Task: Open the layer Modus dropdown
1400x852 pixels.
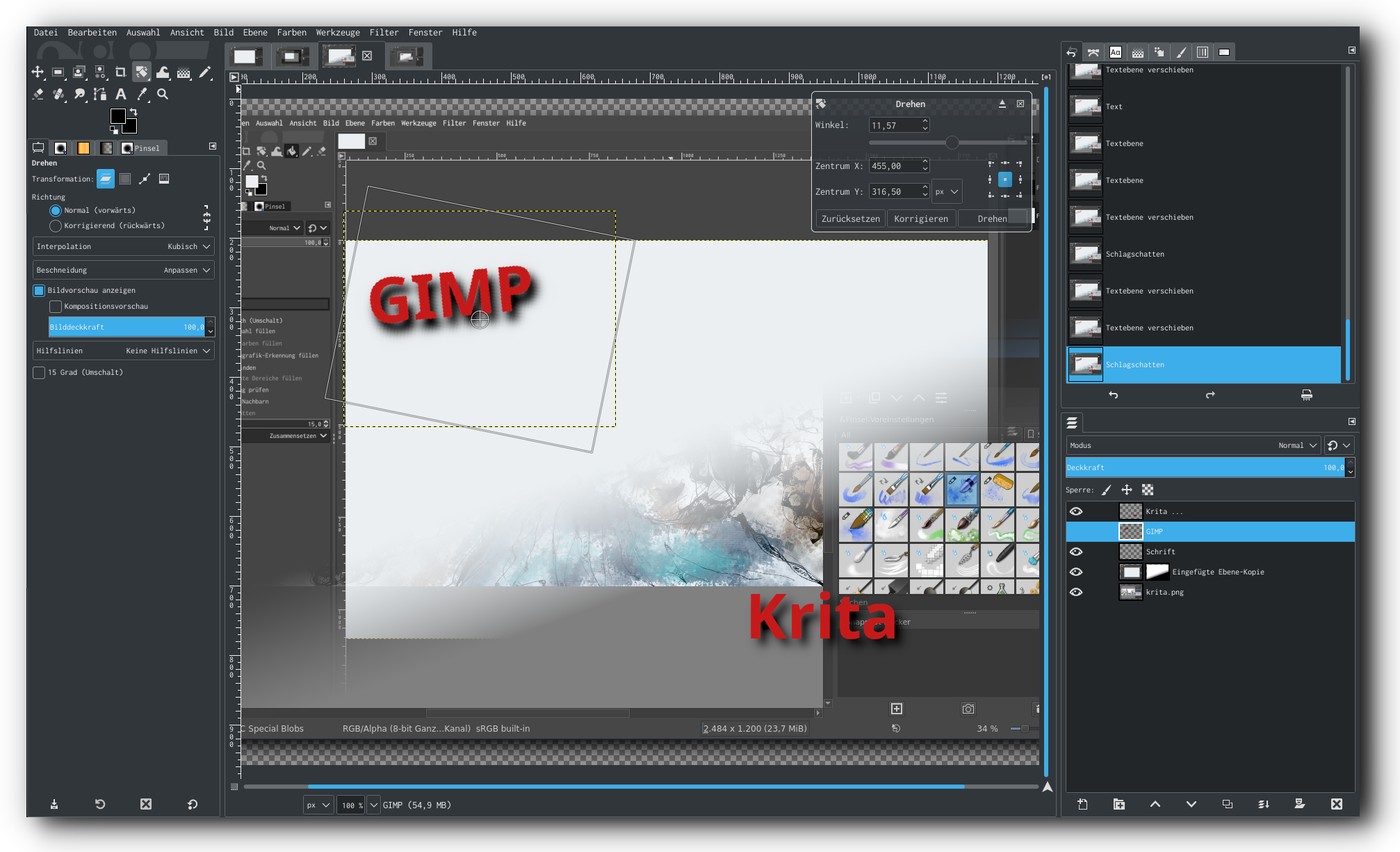Action: pyautogui.click(x=1194, y=445)
